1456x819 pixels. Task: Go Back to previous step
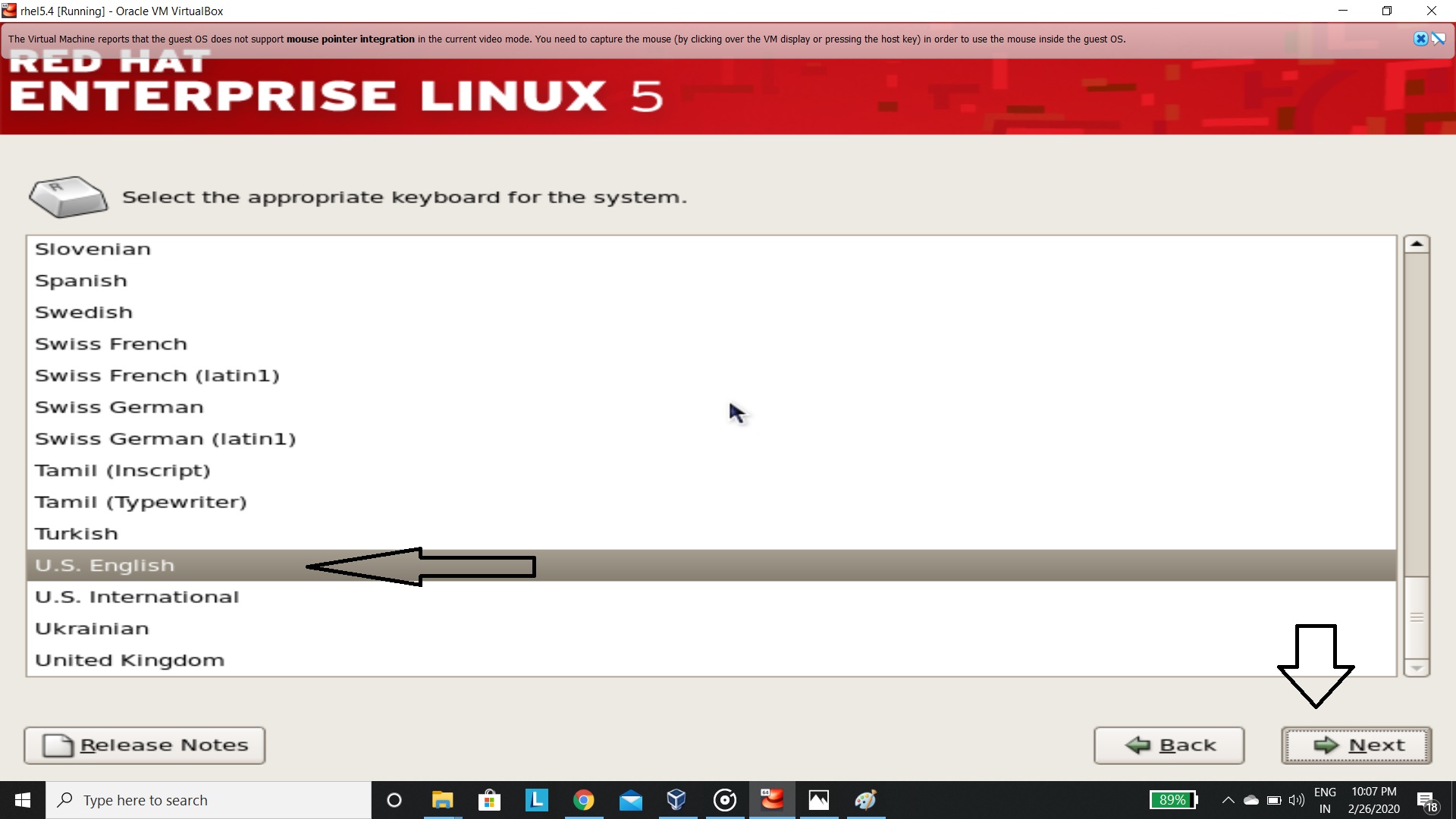pos(1169,745)
